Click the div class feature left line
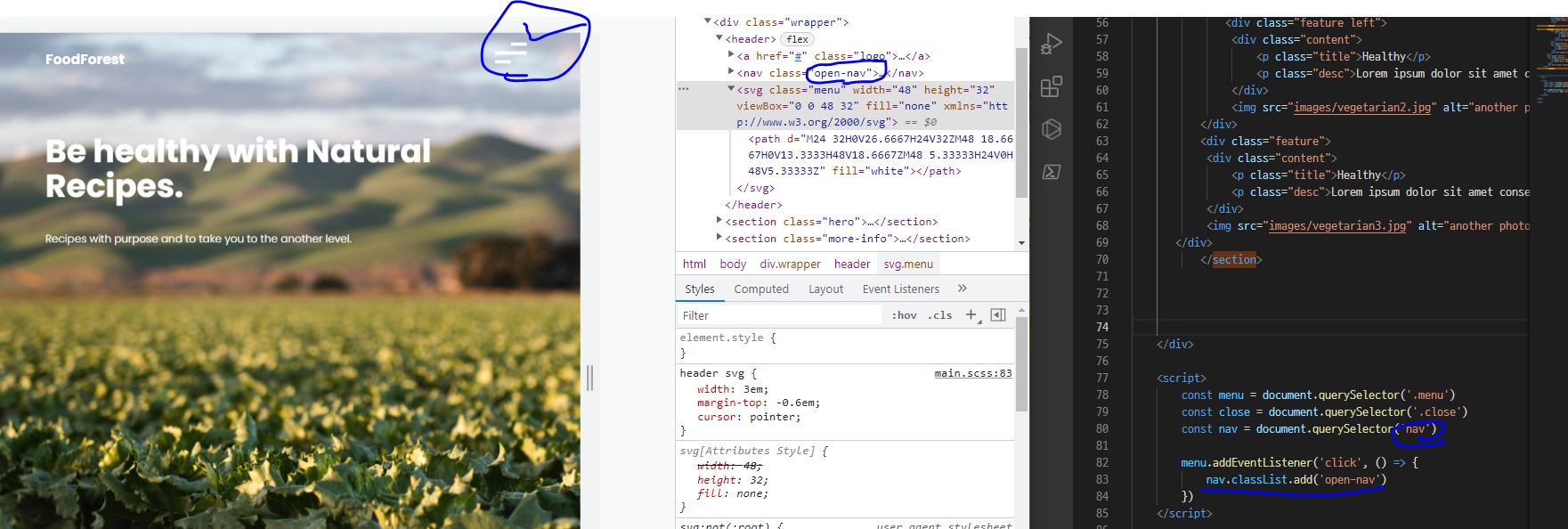This screenshot has width=1568, height=529. tap(1305, 22)
